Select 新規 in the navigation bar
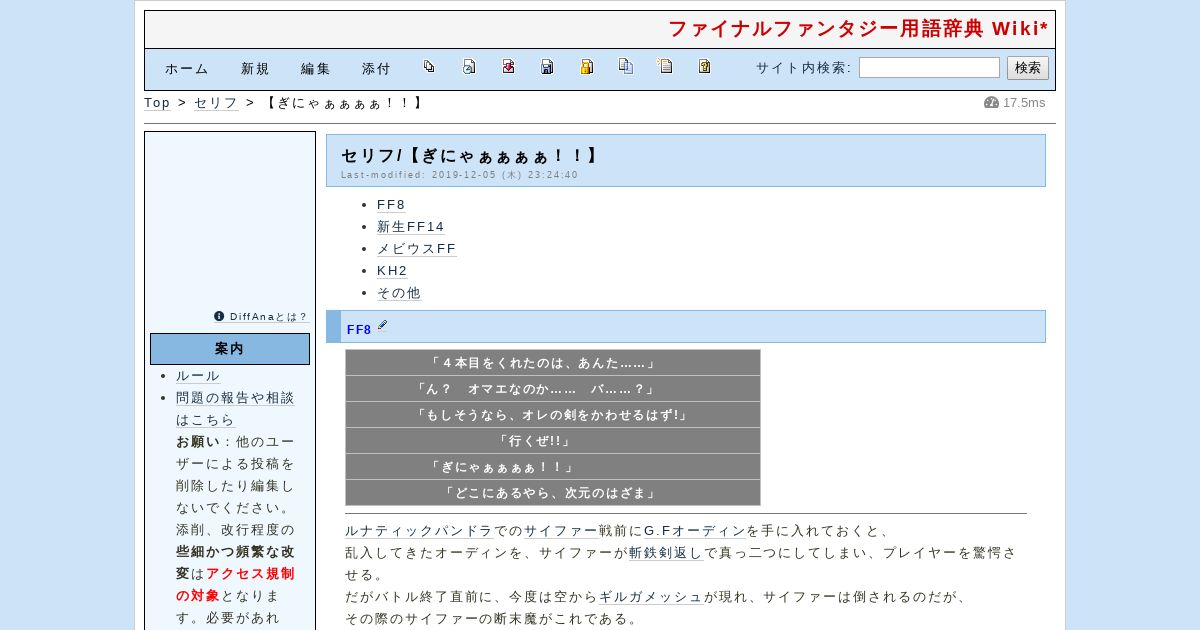 pos(255,69)
